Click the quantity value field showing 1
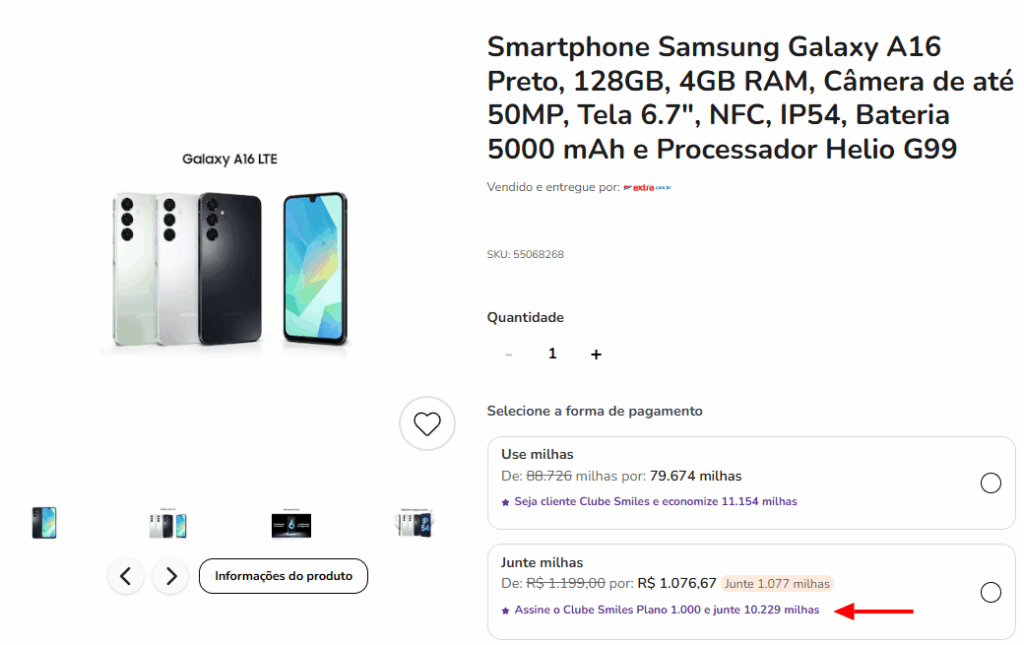This screenshot has width=1024, height=645. pos(552,354)
